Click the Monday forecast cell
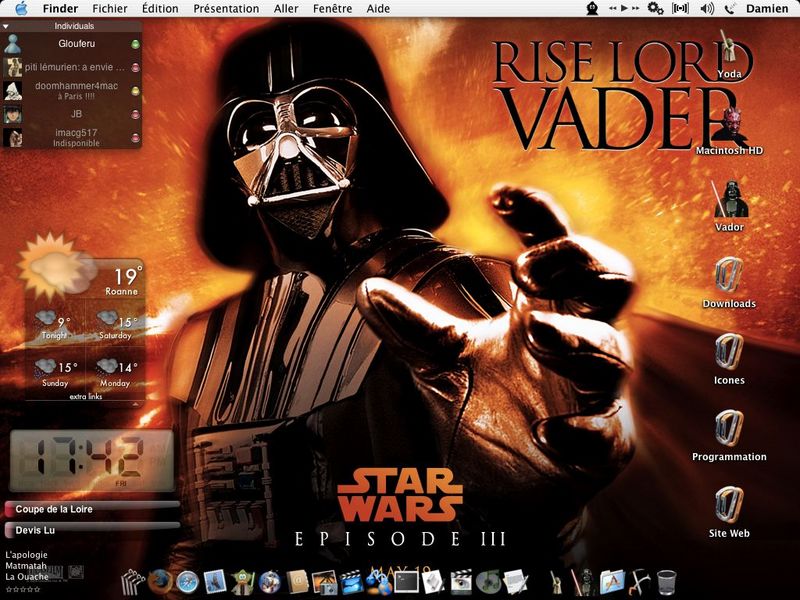The height and width of the screenshot is (600, 800). coord(115,373)
